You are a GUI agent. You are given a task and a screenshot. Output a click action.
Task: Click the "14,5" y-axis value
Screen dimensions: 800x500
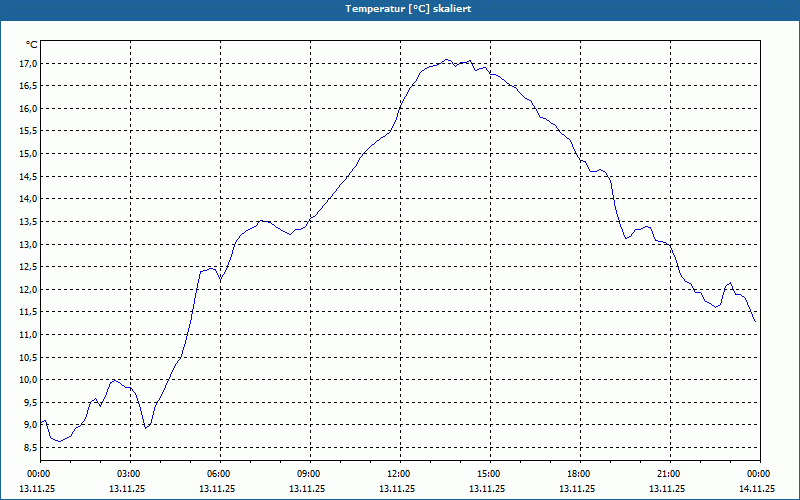29,177
